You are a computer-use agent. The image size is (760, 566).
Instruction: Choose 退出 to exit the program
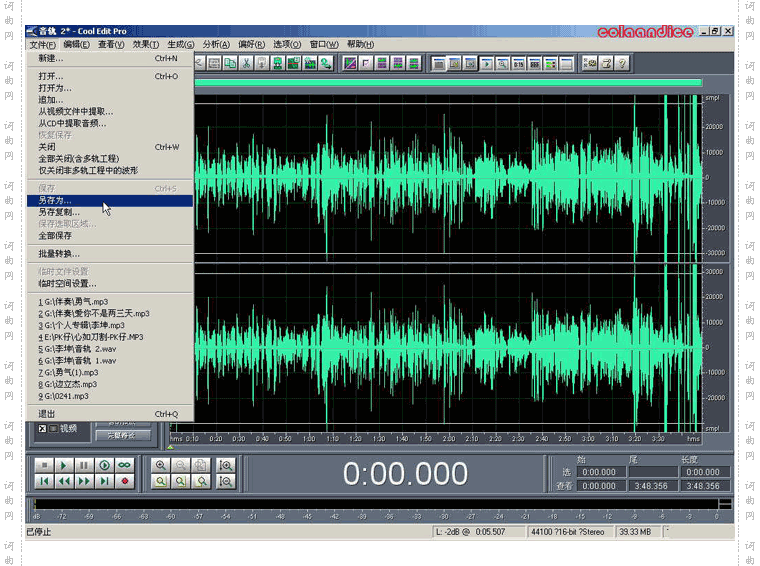tap(110, 414)
